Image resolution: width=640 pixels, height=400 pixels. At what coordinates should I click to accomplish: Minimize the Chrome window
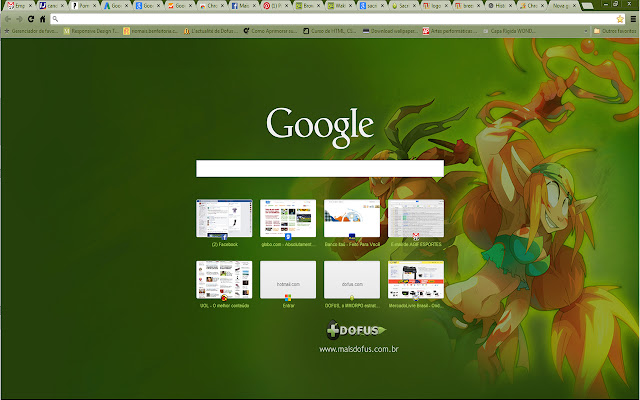tap(605, 4)
